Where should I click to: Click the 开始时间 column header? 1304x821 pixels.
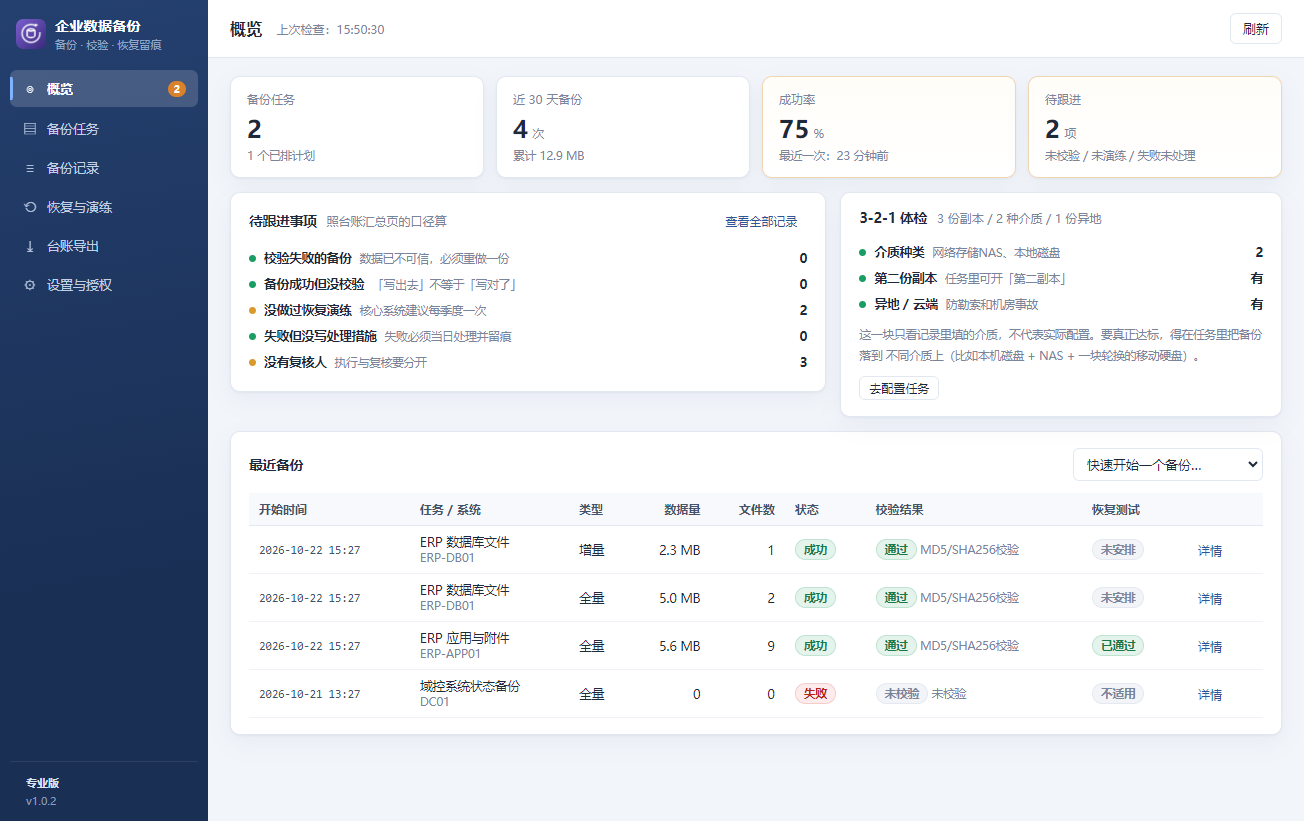click(283, 510)
